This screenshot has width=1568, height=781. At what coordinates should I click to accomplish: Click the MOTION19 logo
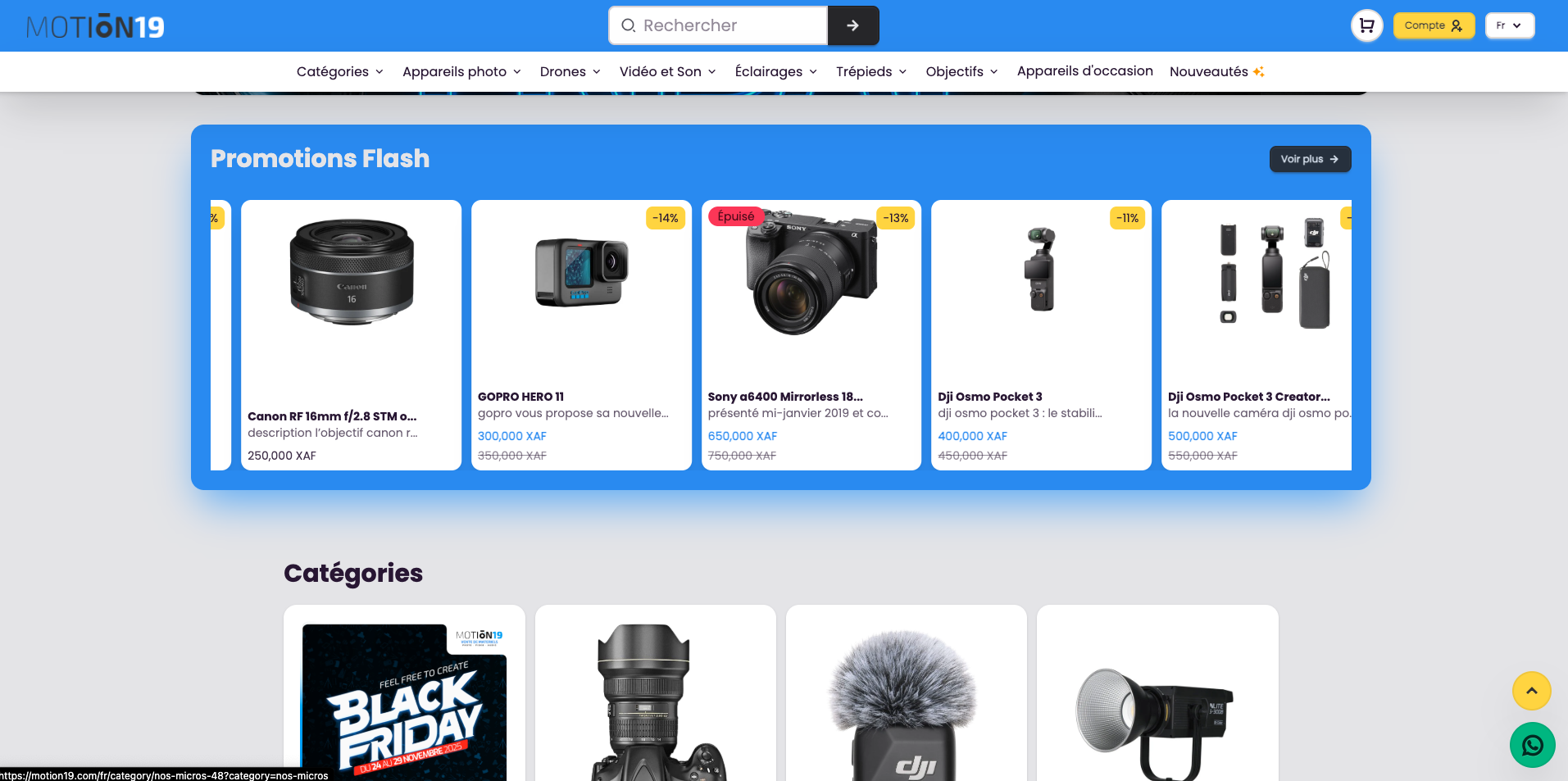95,26
